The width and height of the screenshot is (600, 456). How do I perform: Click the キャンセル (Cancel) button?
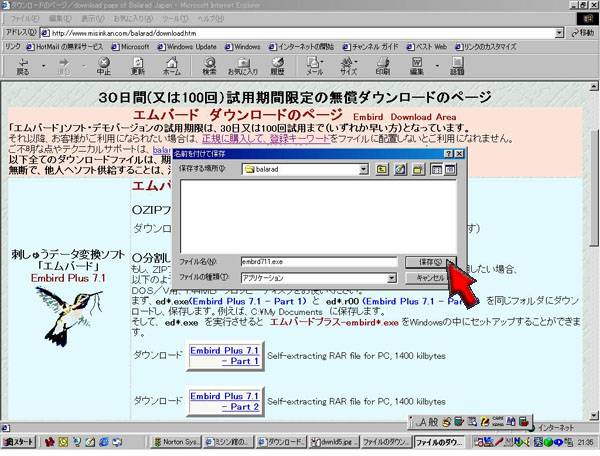coord(430,278)
